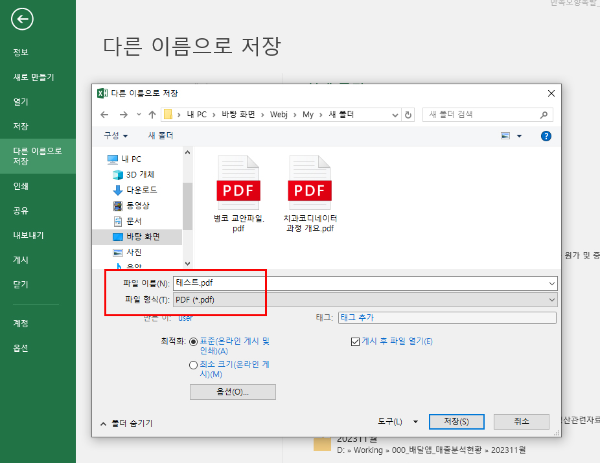Image resolution: width=600 pixels, height=463 pixels.
Task: Click the author name user link
Action: tap(185, 318)
